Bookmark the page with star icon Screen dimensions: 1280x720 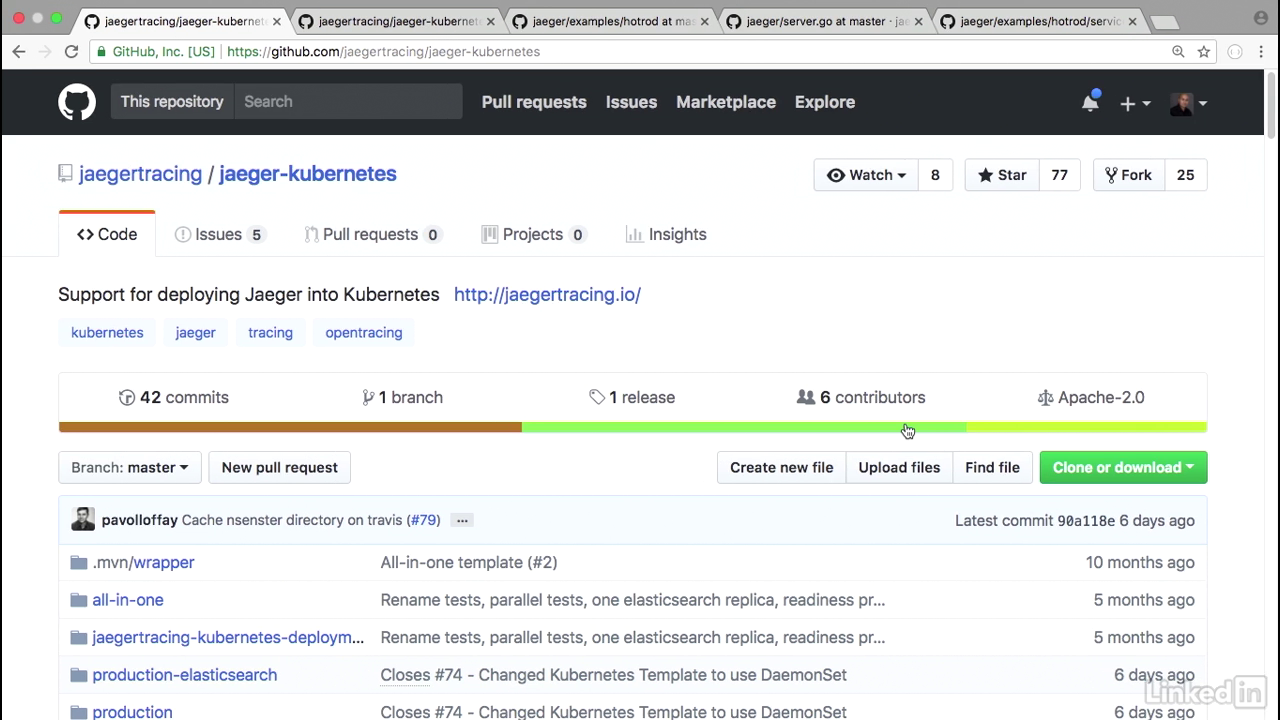1204,52
